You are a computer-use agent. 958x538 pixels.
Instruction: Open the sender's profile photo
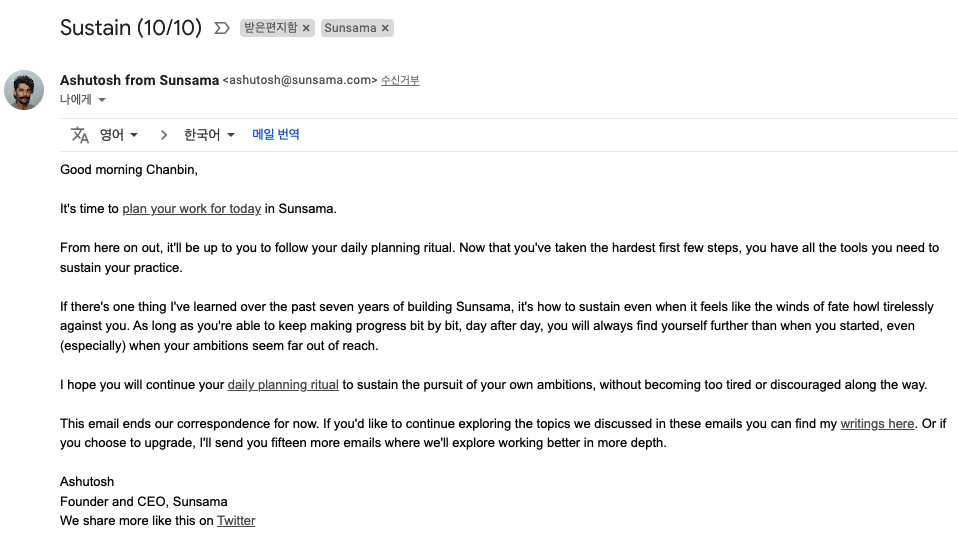pos(24,90)
